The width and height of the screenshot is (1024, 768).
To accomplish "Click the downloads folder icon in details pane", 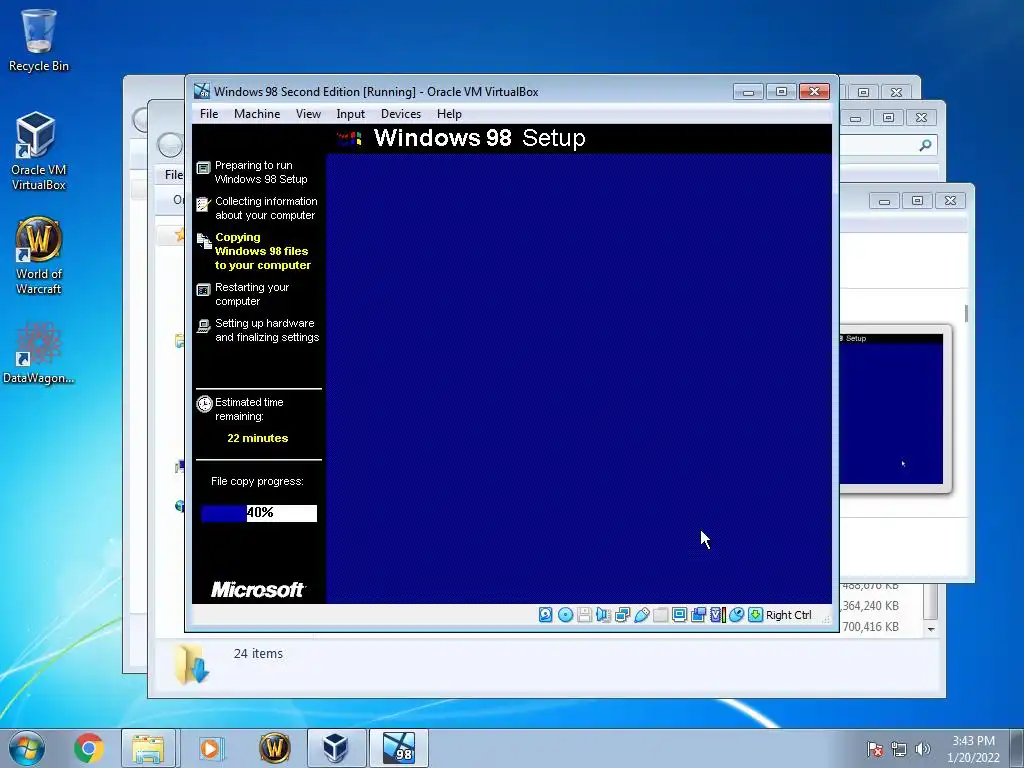I will pos(191,665).
